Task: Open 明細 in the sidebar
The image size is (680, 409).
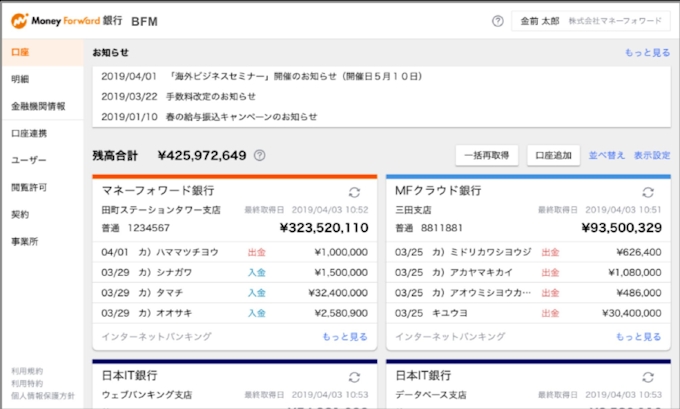Action: [x=22, y=78]
